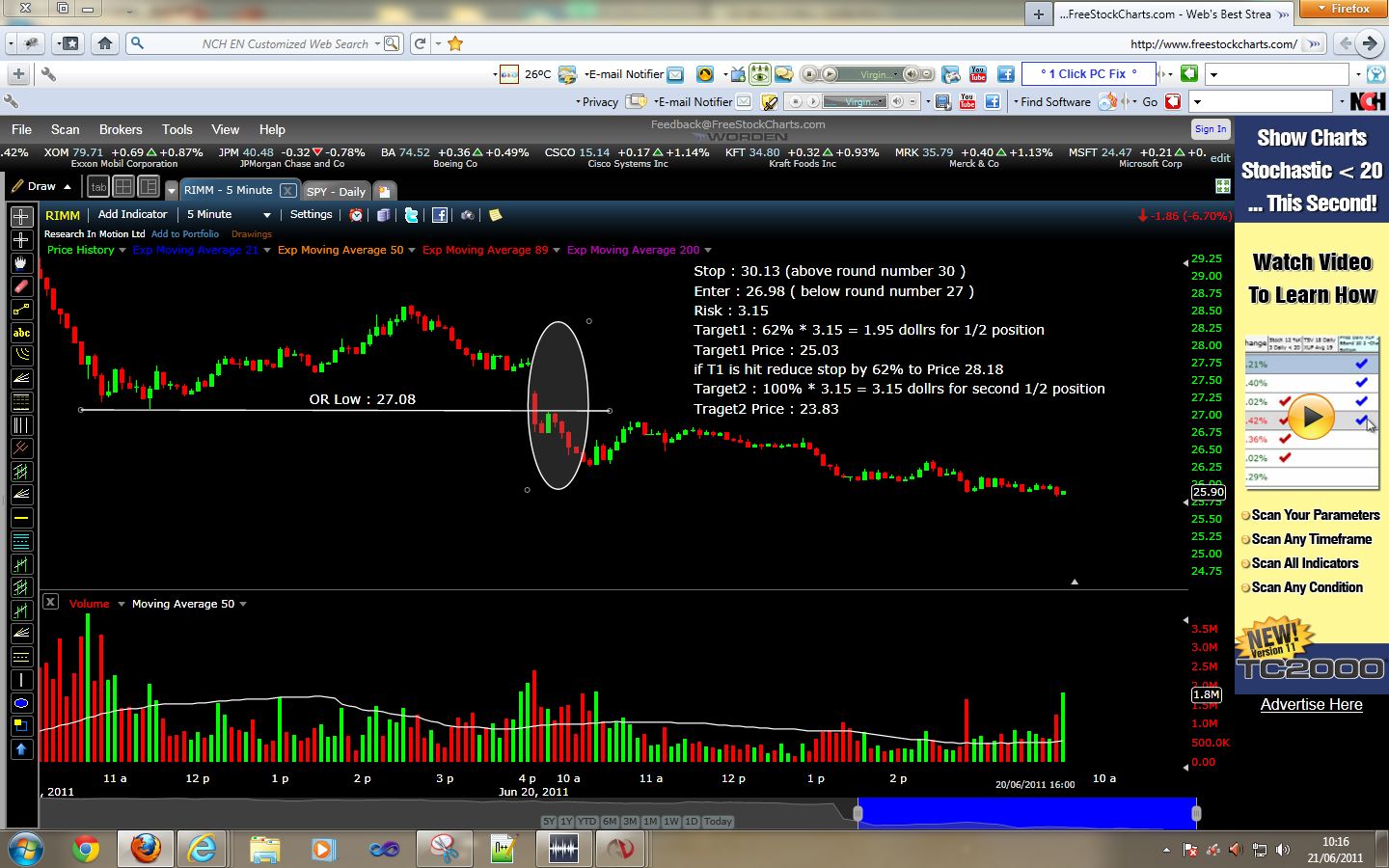Open the chart tabs list dropdown
The width and height of the screenshot is (1389, 868).
pyautogui.click(x=172, y=190)
